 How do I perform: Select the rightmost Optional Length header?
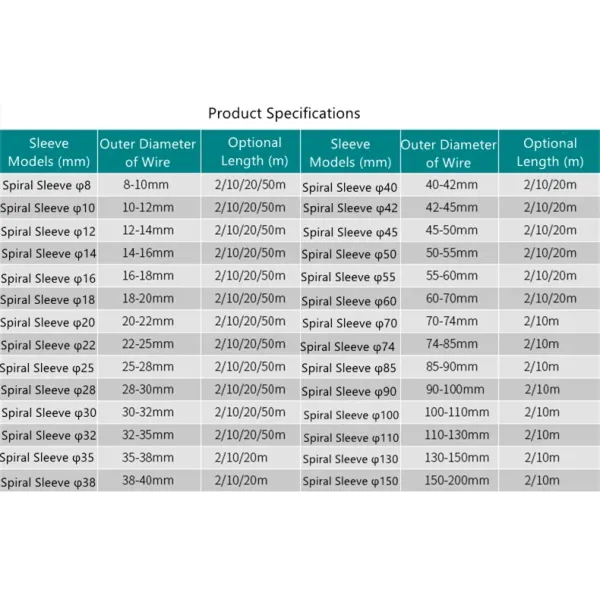[549, 152]
